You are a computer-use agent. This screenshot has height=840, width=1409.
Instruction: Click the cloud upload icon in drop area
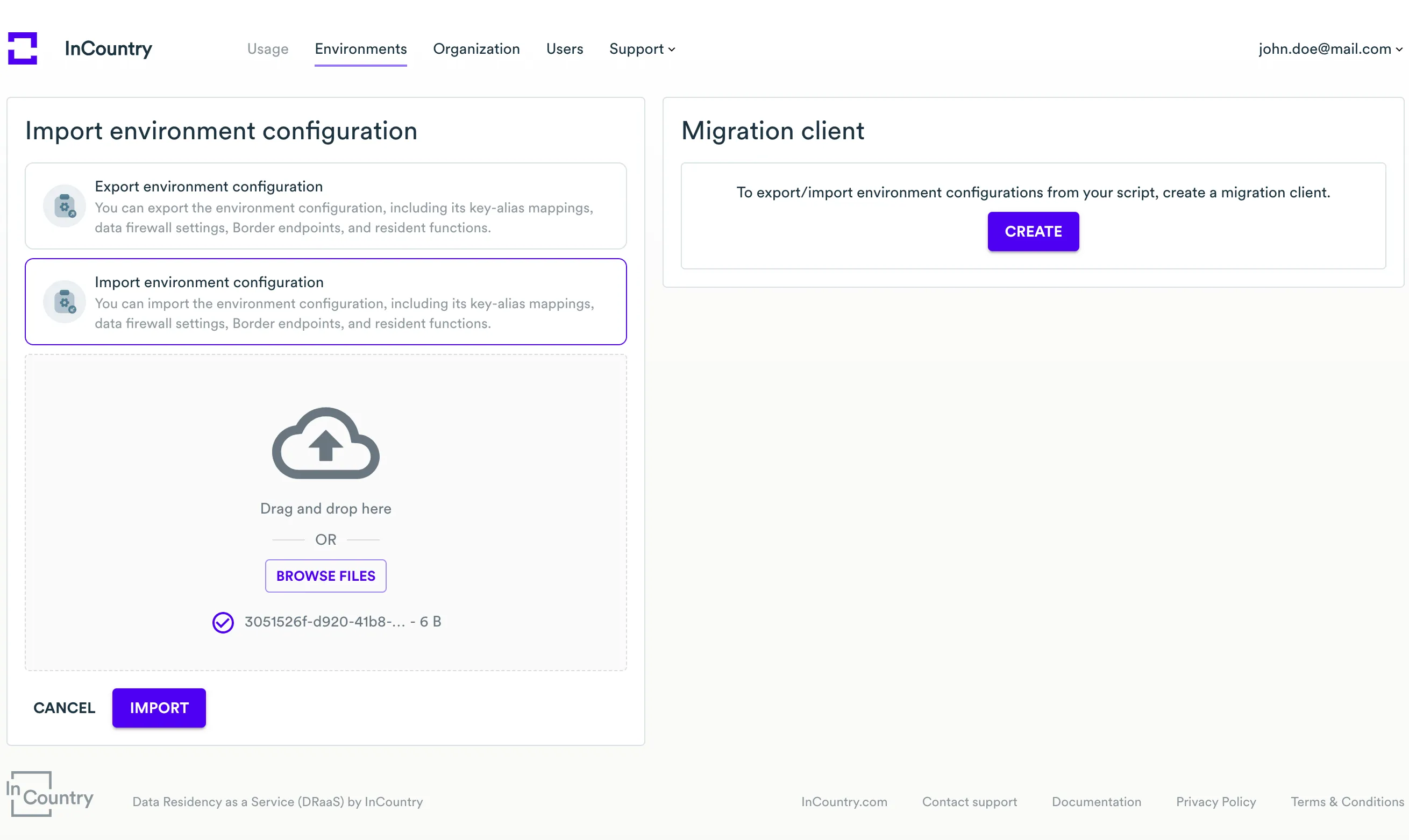click(325, 443)
